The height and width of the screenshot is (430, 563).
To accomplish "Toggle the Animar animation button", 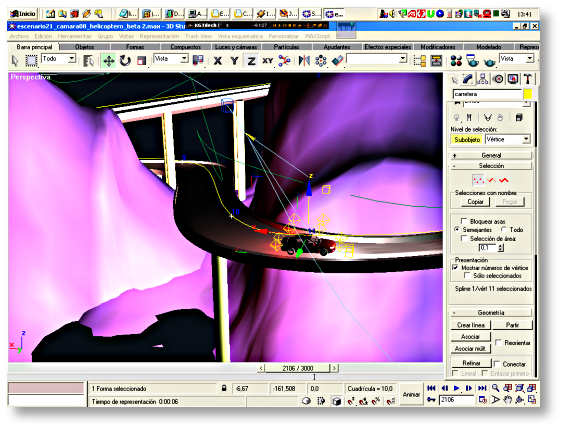I will click(411, 394).
